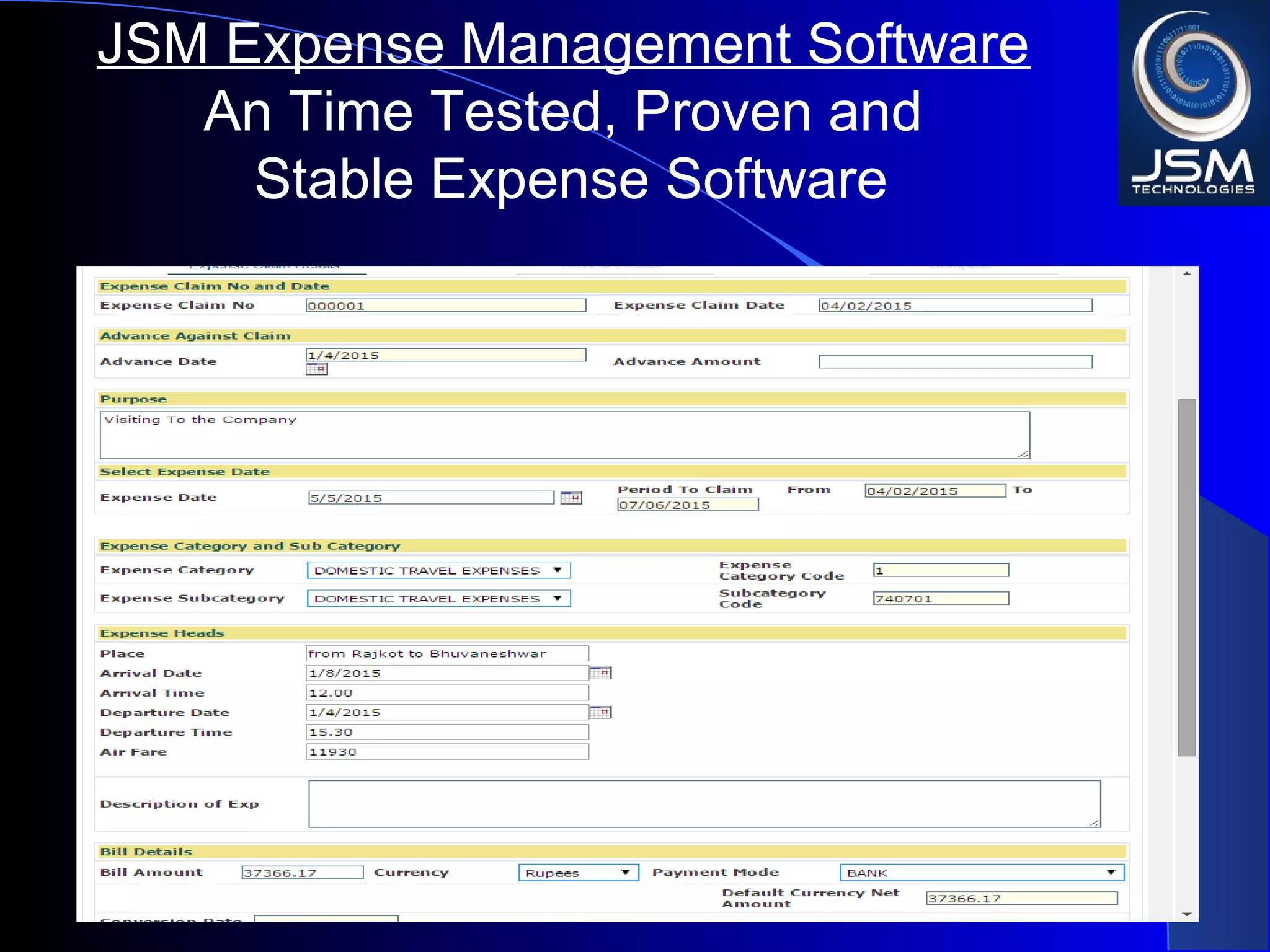
Task: Click the Expense Claim Date field
Action: click(956, 306)
